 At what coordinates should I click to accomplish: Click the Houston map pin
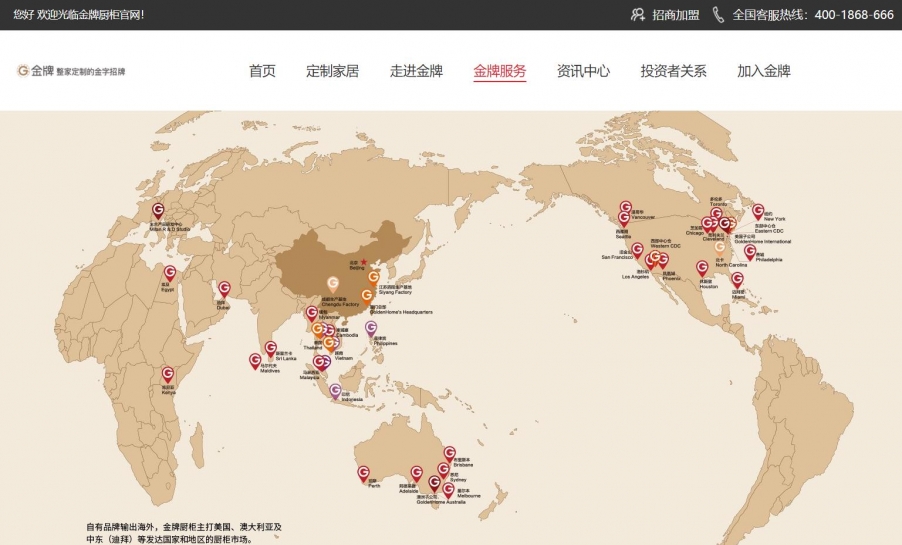(702, 268)
